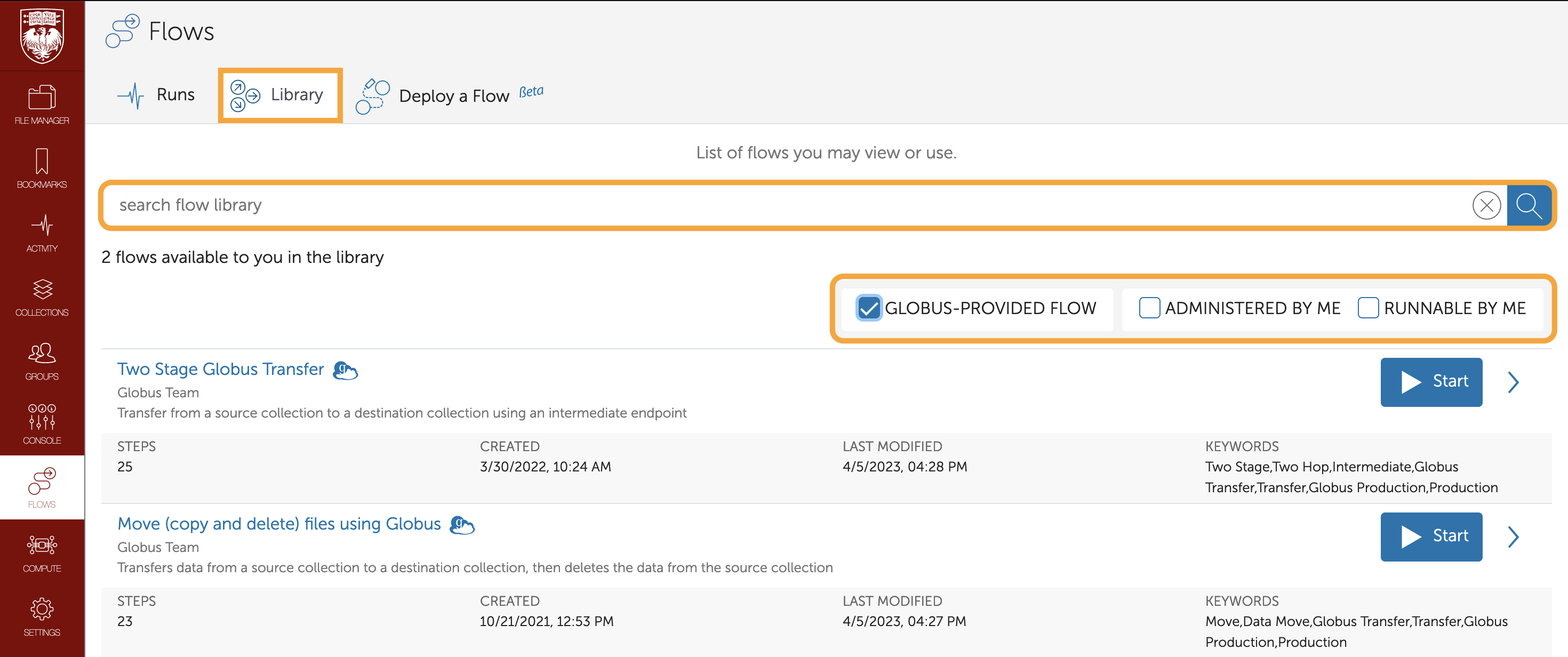1568x657 pixels.
Task: Uncheck Globus-Provided Flow filter
Action: 868,308
